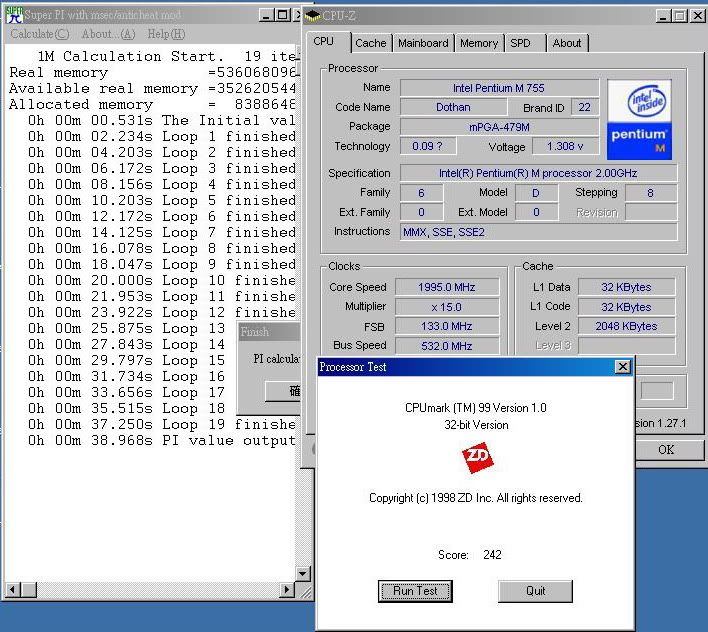Screen dimensions: 708x632
Task: Click Super PI horizontal scrollbar left arrow
Action: (12, 590)
